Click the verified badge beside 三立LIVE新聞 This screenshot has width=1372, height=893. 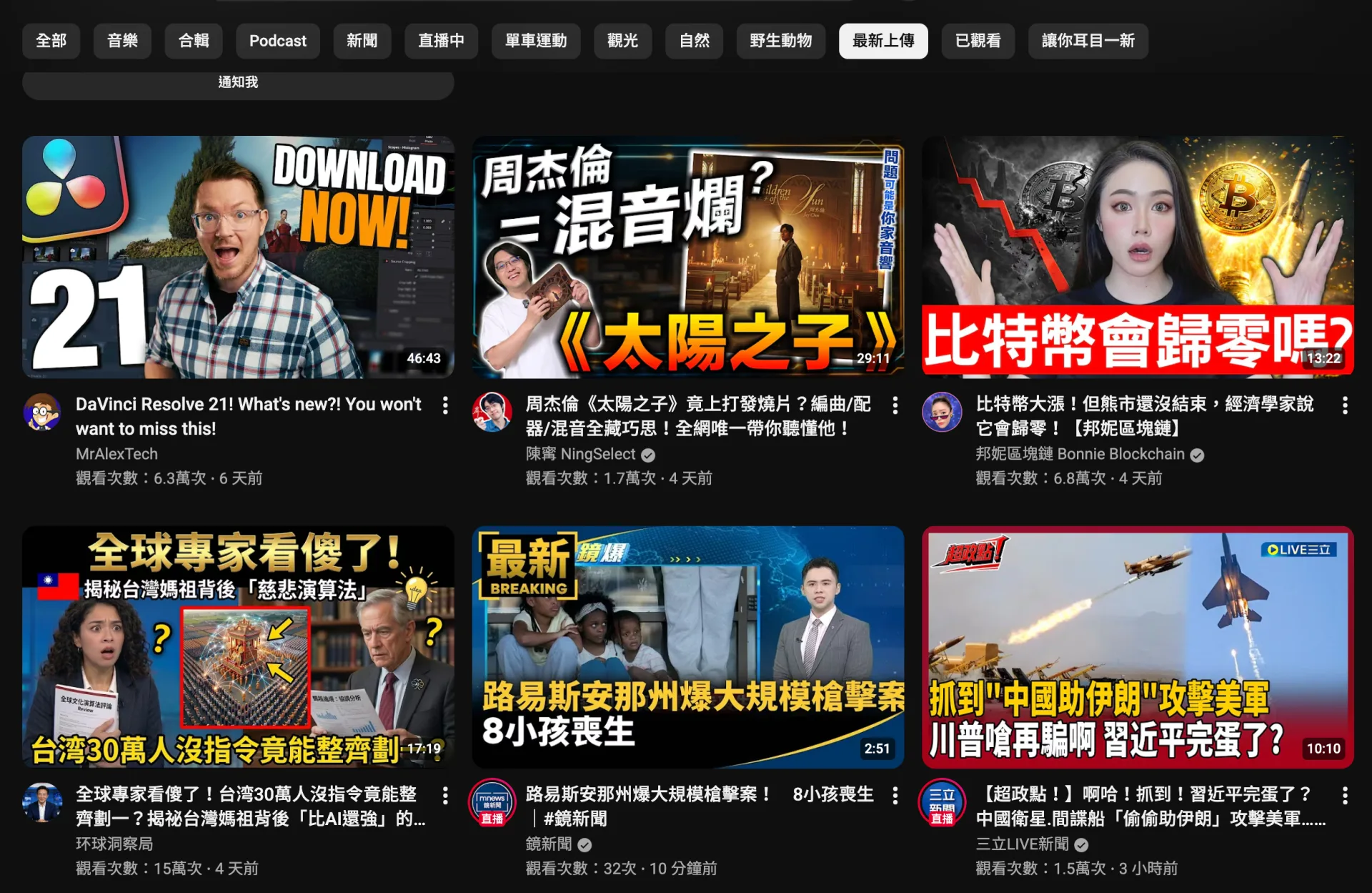[x=1080, y=844]
